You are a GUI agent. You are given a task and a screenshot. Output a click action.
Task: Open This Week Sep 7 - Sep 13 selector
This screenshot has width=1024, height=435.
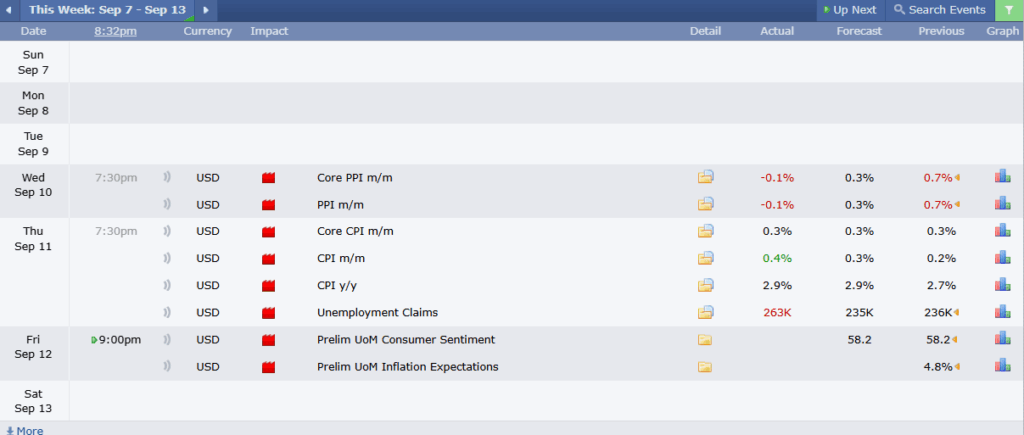107,10
